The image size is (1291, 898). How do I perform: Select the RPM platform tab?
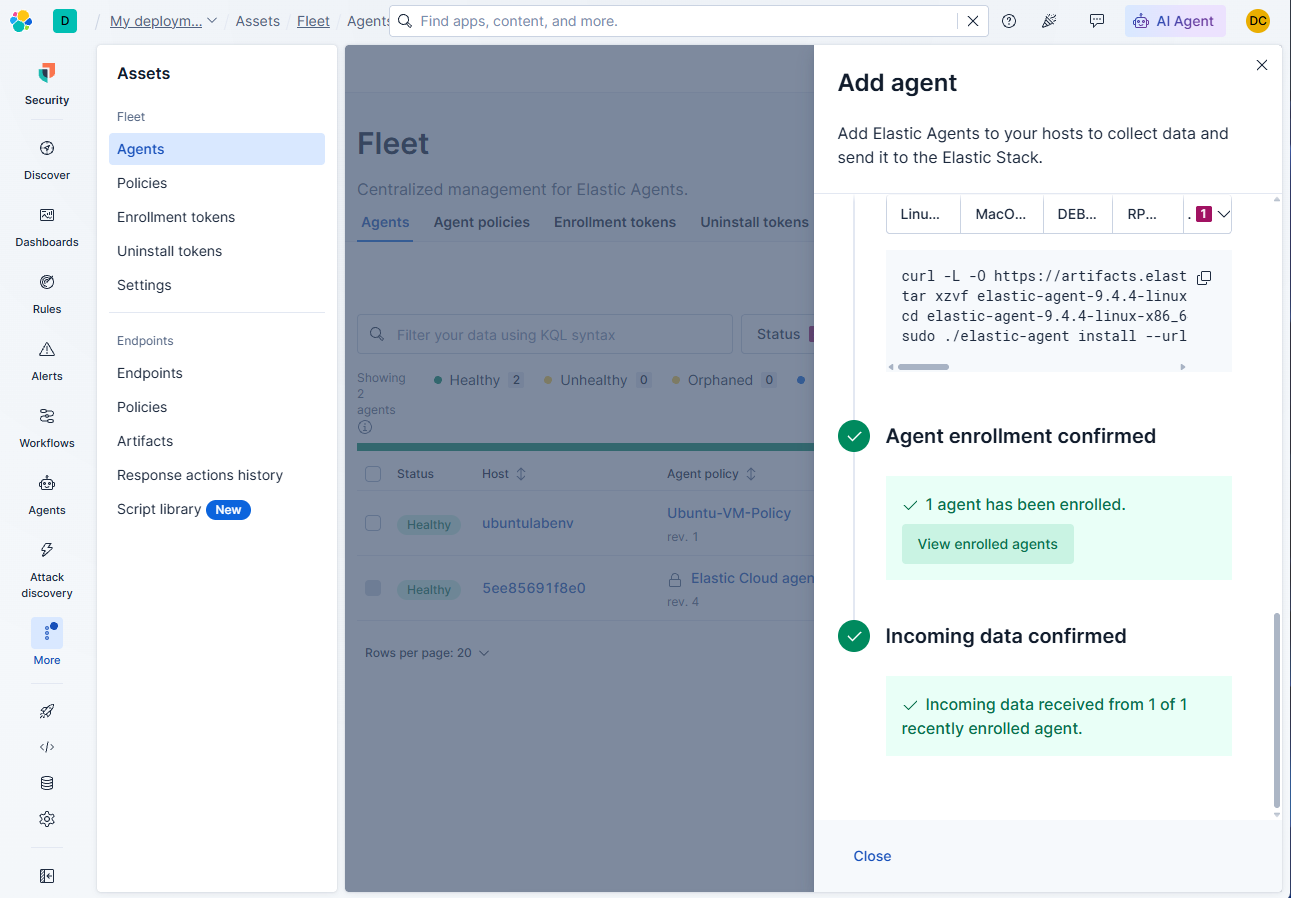click(1148, 214)
